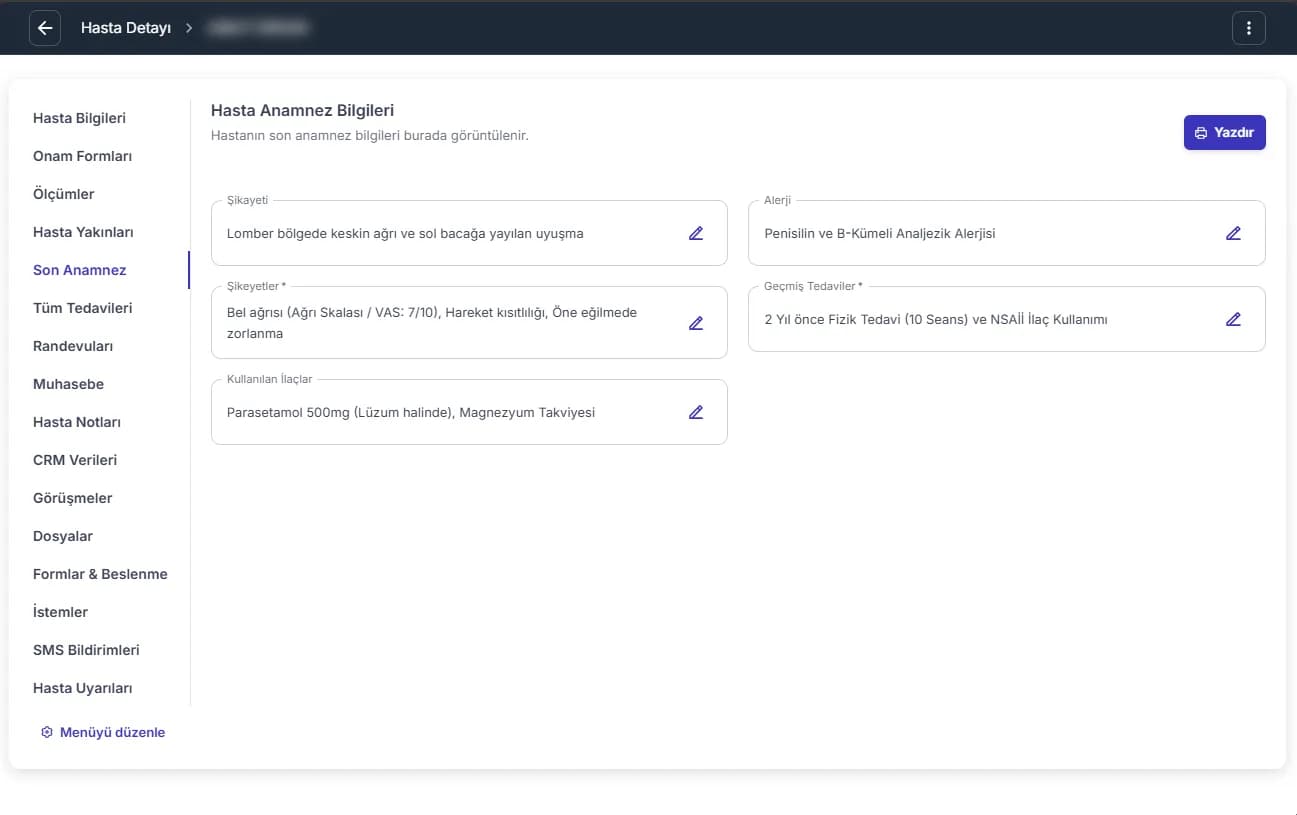Screen dimensions: 1297x815
Task: Open Onam Formları section
Action: pos(82,156)
